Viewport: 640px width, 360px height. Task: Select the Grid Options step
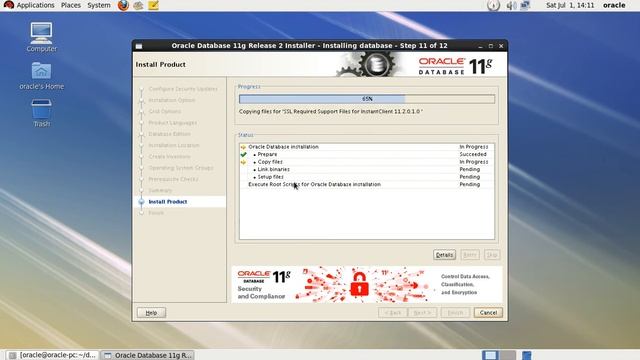(x=164, y=111)
